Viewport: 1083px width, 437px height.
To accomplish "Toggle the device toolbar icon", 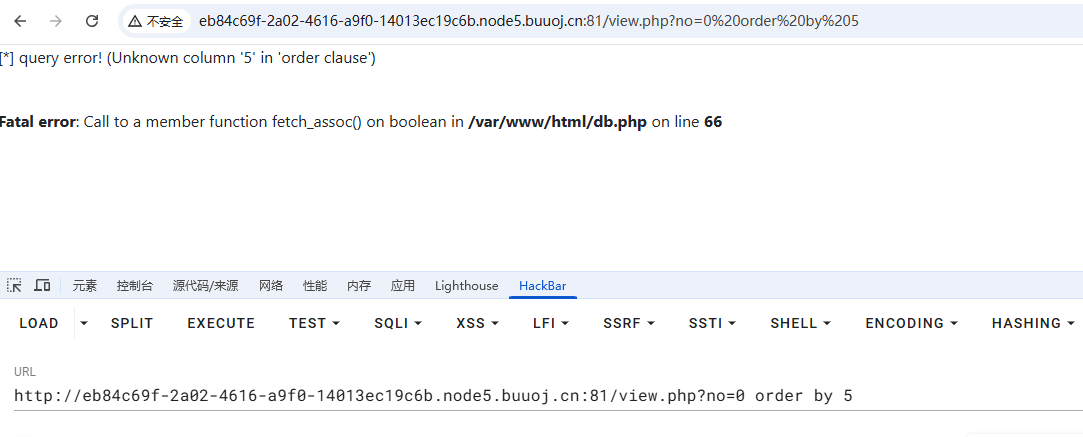I will [x=42, y=285].
